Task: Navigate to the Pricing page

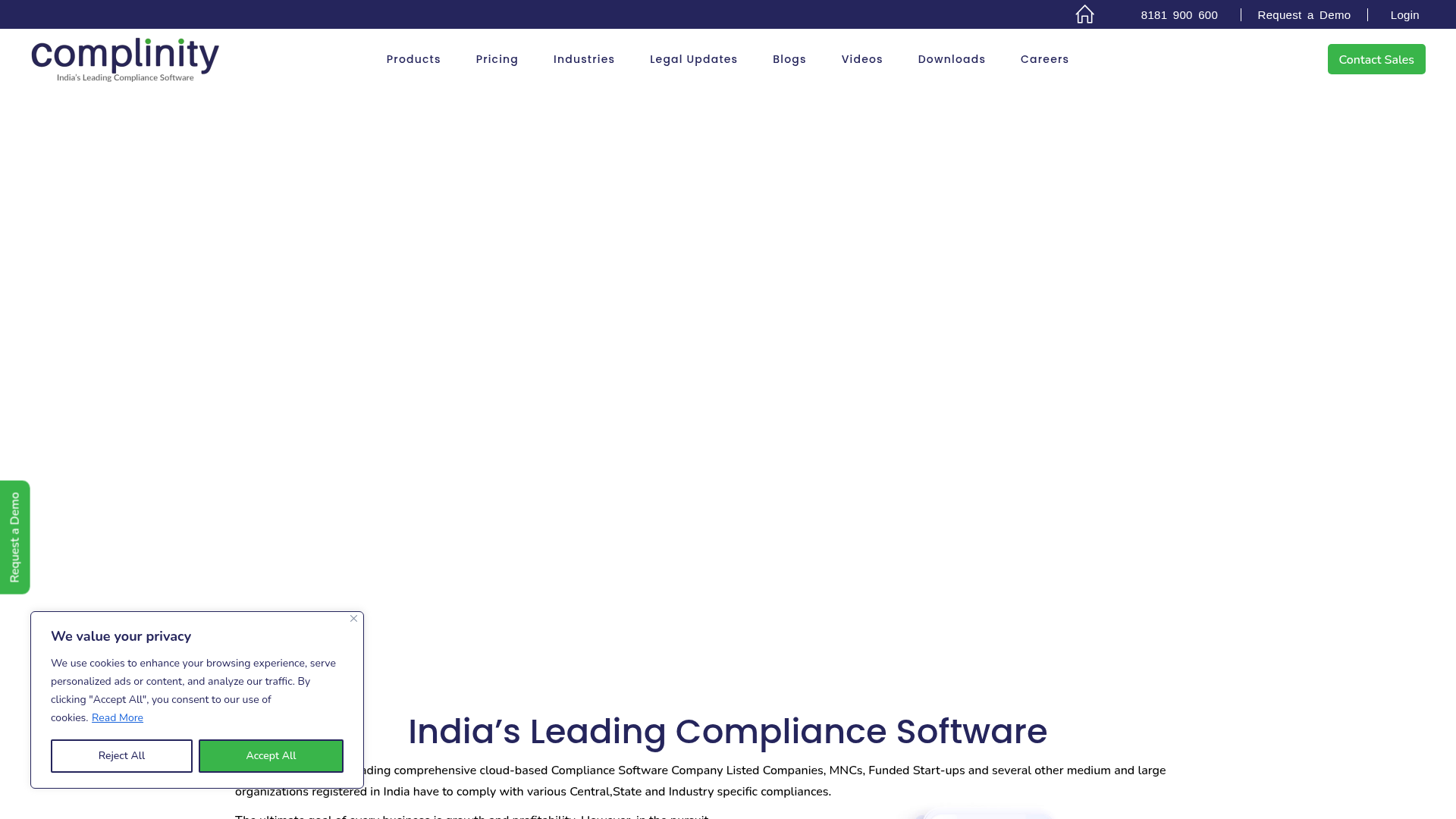Action: [x=497, y=59]
